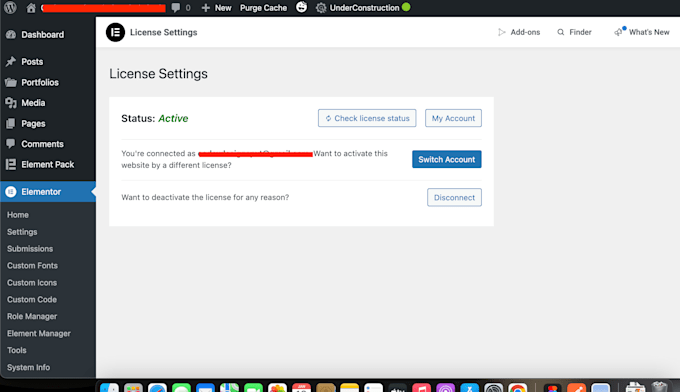Open Comments in the sidebar
Image resolution: width=680 pixels, height=392 pixels.
(48, 144)
